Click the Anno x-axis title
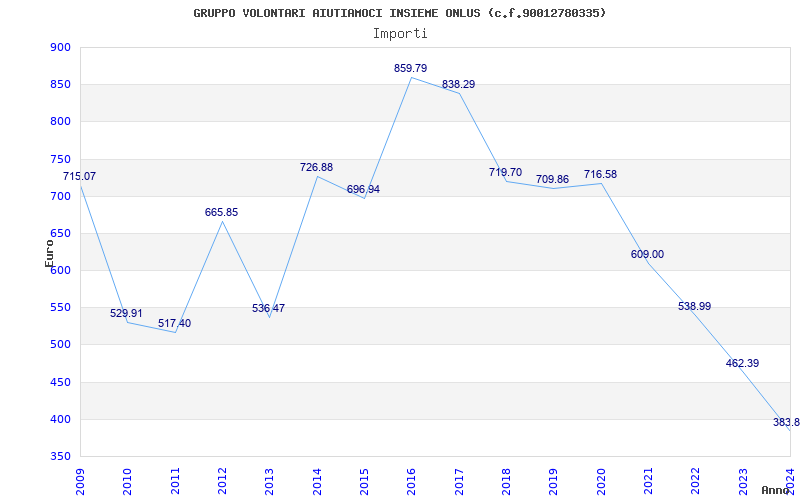 pyautogui.click(x=774, y=490)
